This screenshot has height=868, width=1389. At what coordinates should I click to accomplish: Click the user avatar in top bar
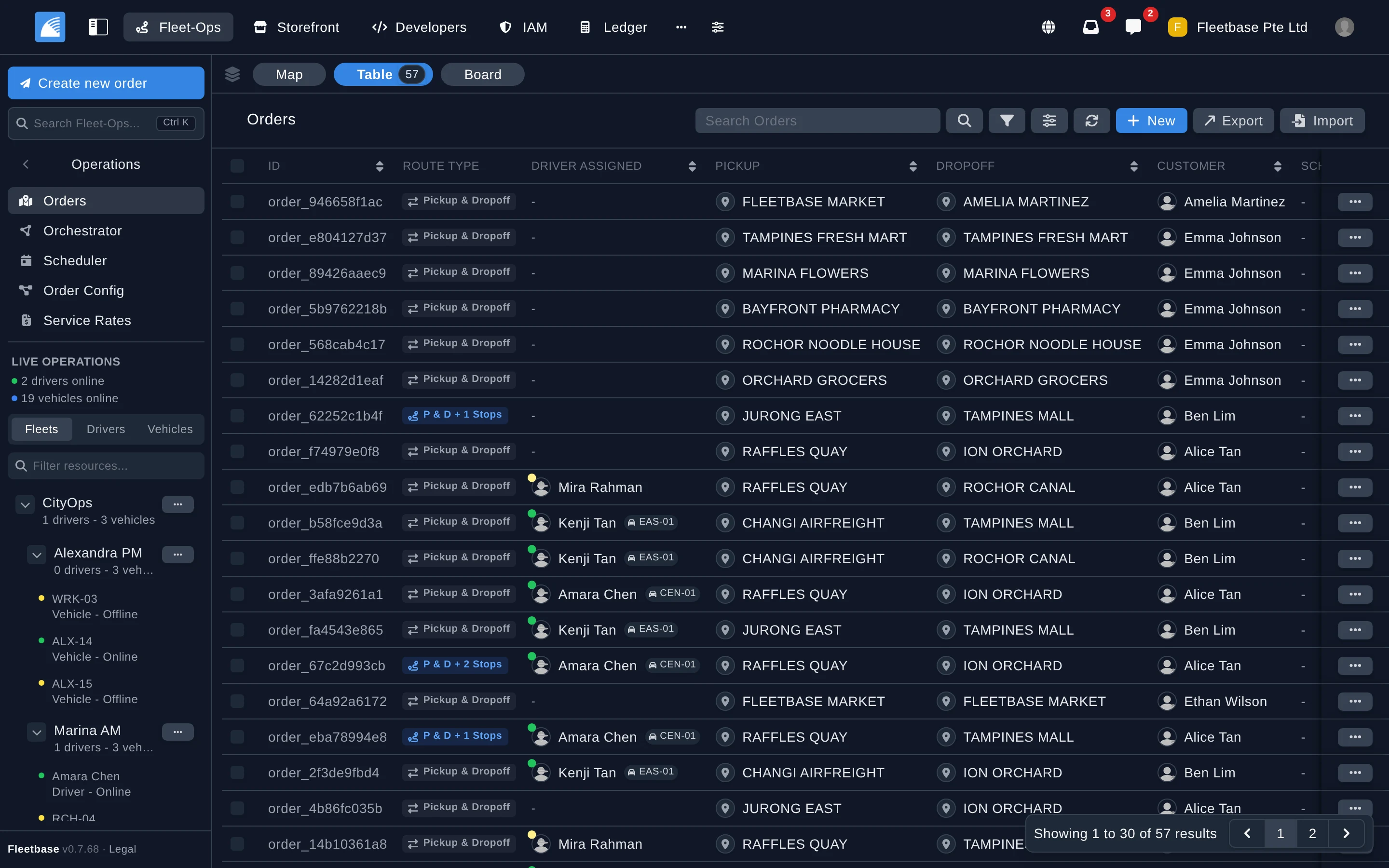coord(1344,27)
